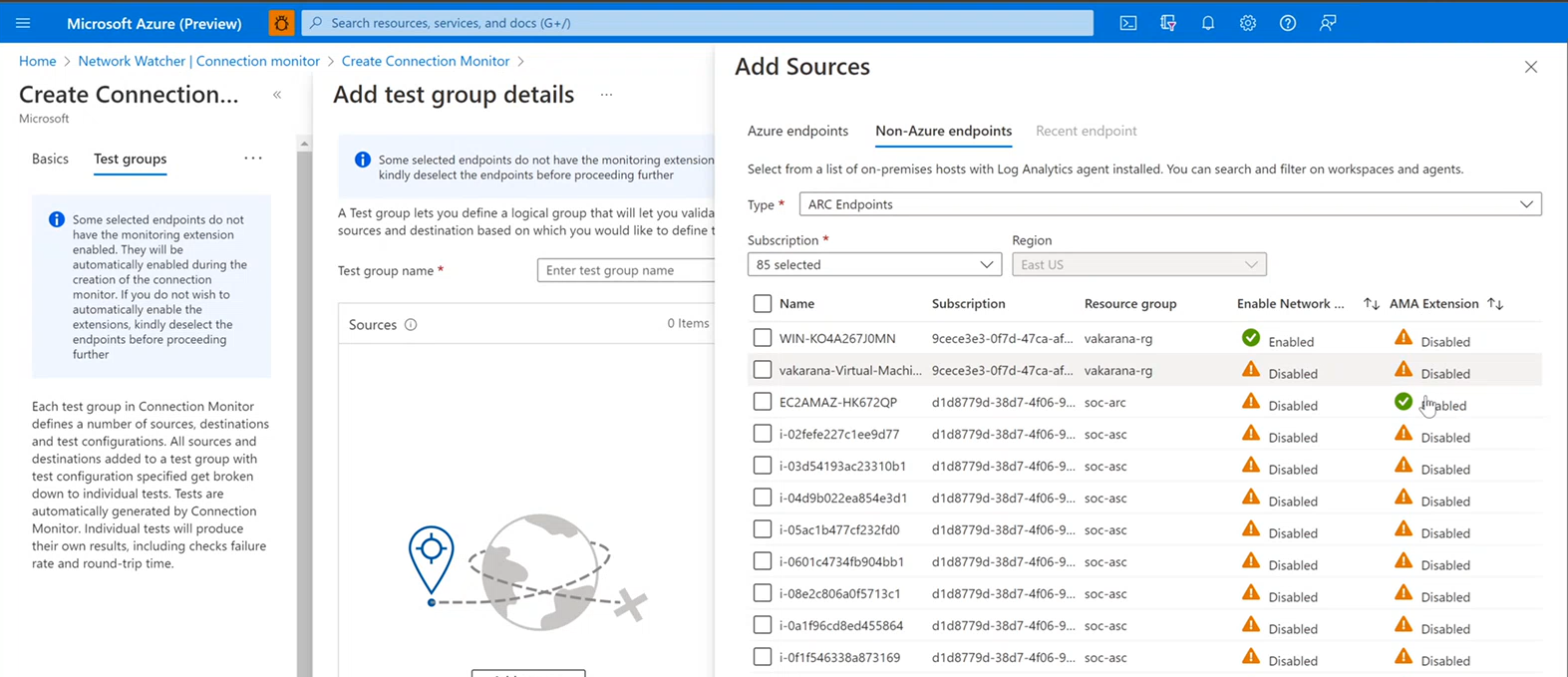Select the EC2AMAZ-HK672QP row checkbox

(763, 402)
